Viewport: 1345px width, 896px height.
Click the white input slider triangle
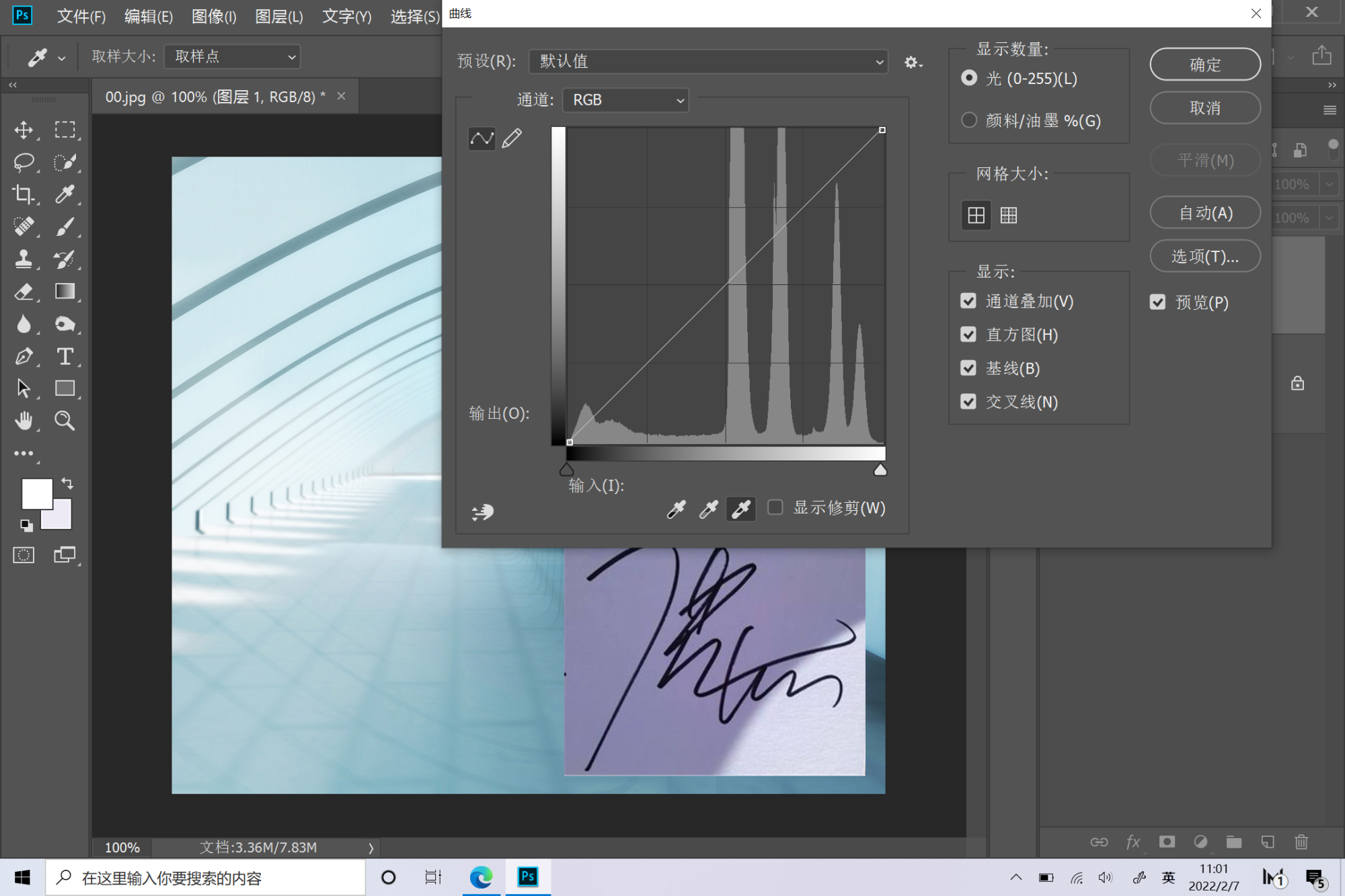(880, 469)
